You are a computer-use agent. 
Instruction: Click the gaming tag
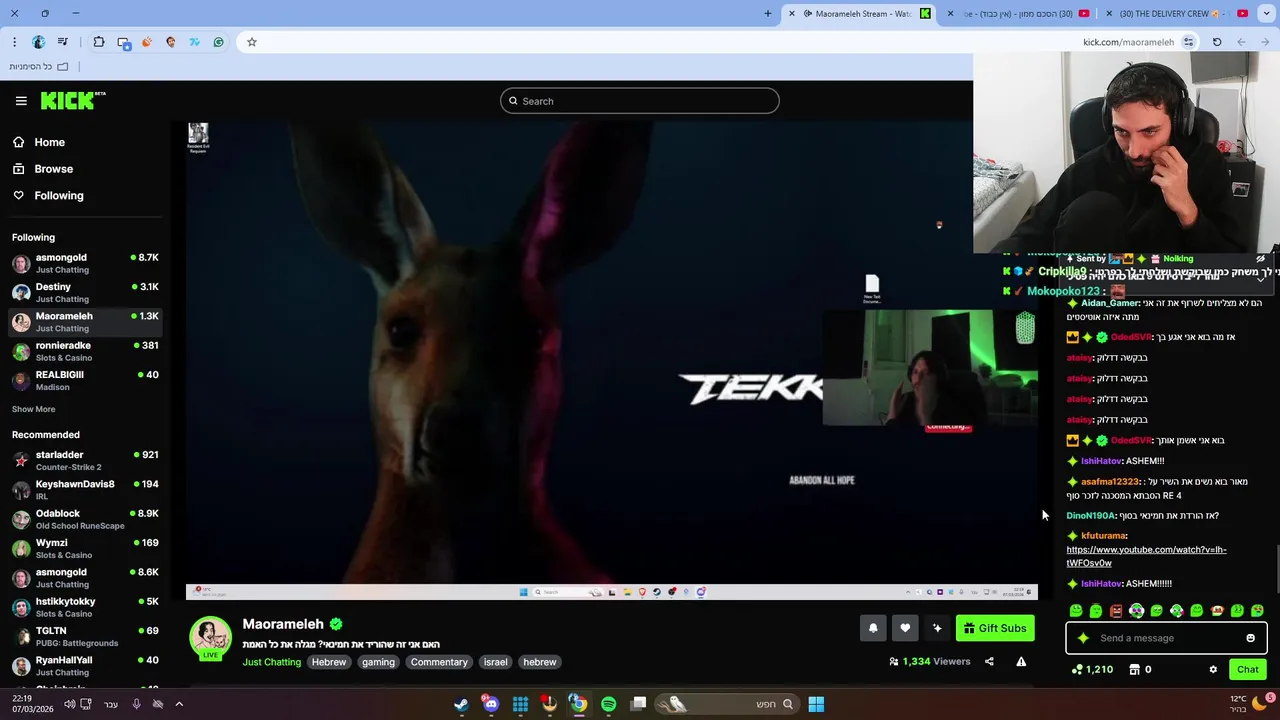(x=378, y=662)
